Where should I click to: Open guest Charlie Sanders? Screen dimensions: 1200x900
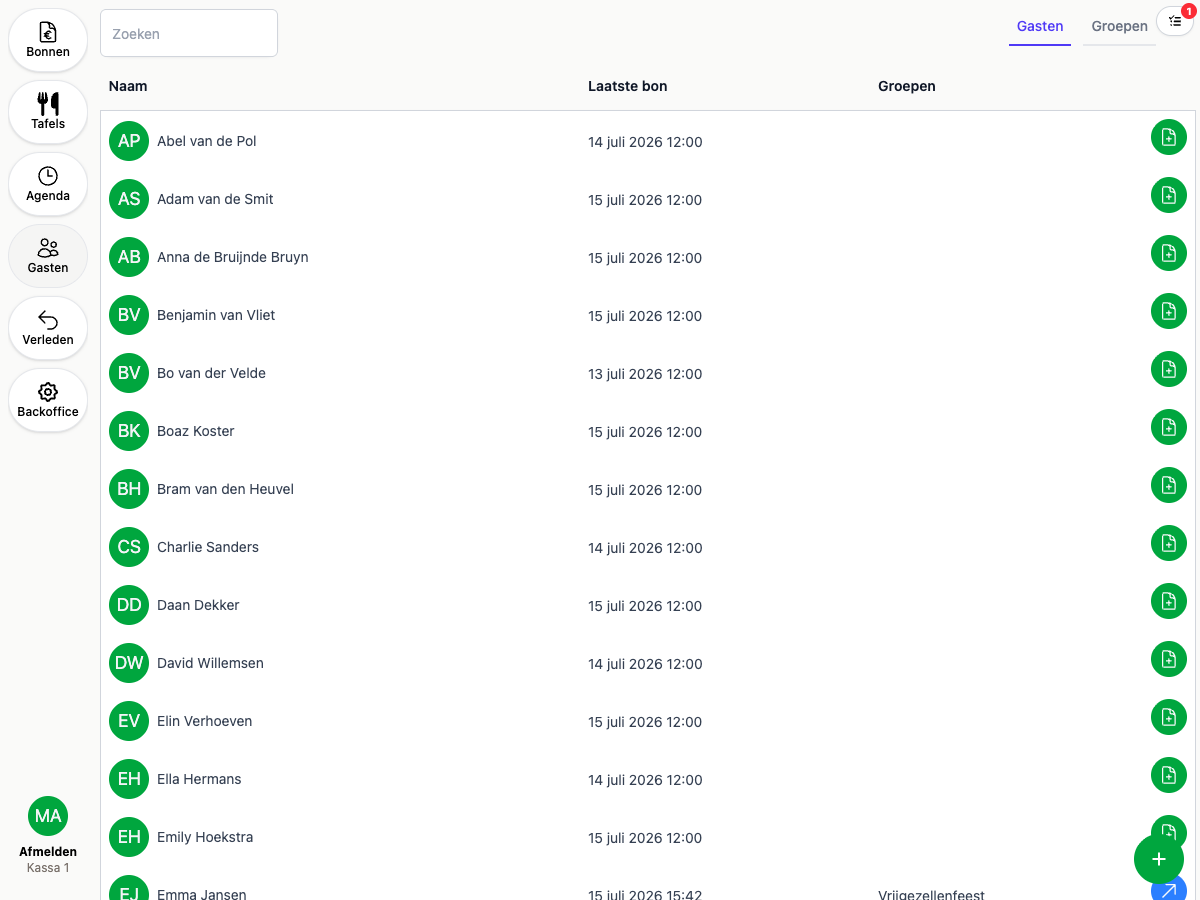208,547
